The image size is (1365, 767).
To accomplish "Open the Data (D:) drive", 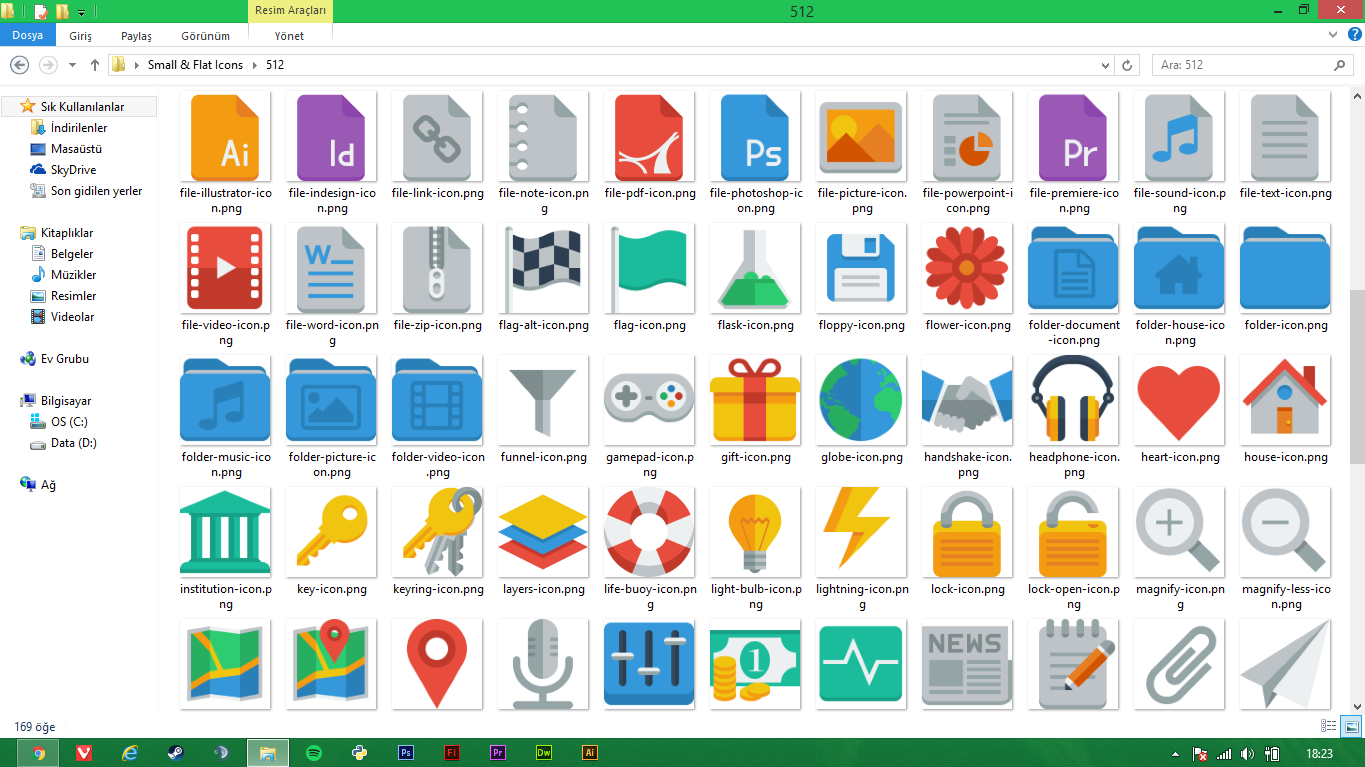I will pyautogui.click(x=73, y=443).
